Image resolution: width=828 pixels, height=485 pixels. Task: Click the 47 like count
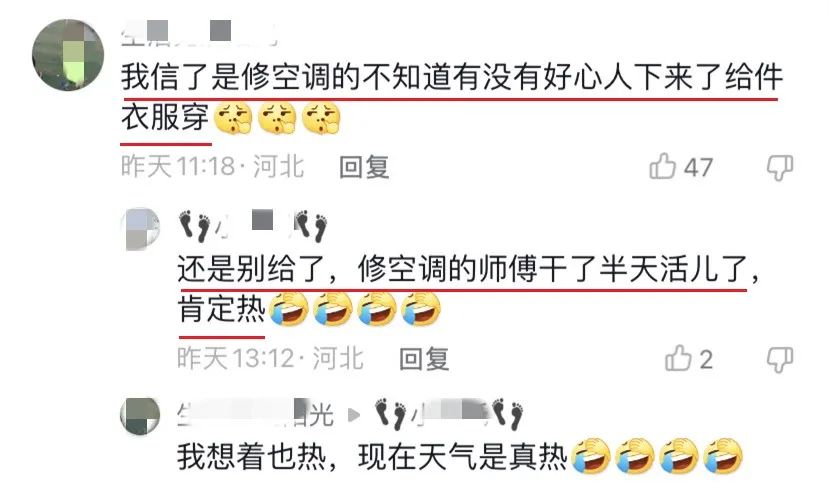(x=699, y=168)
